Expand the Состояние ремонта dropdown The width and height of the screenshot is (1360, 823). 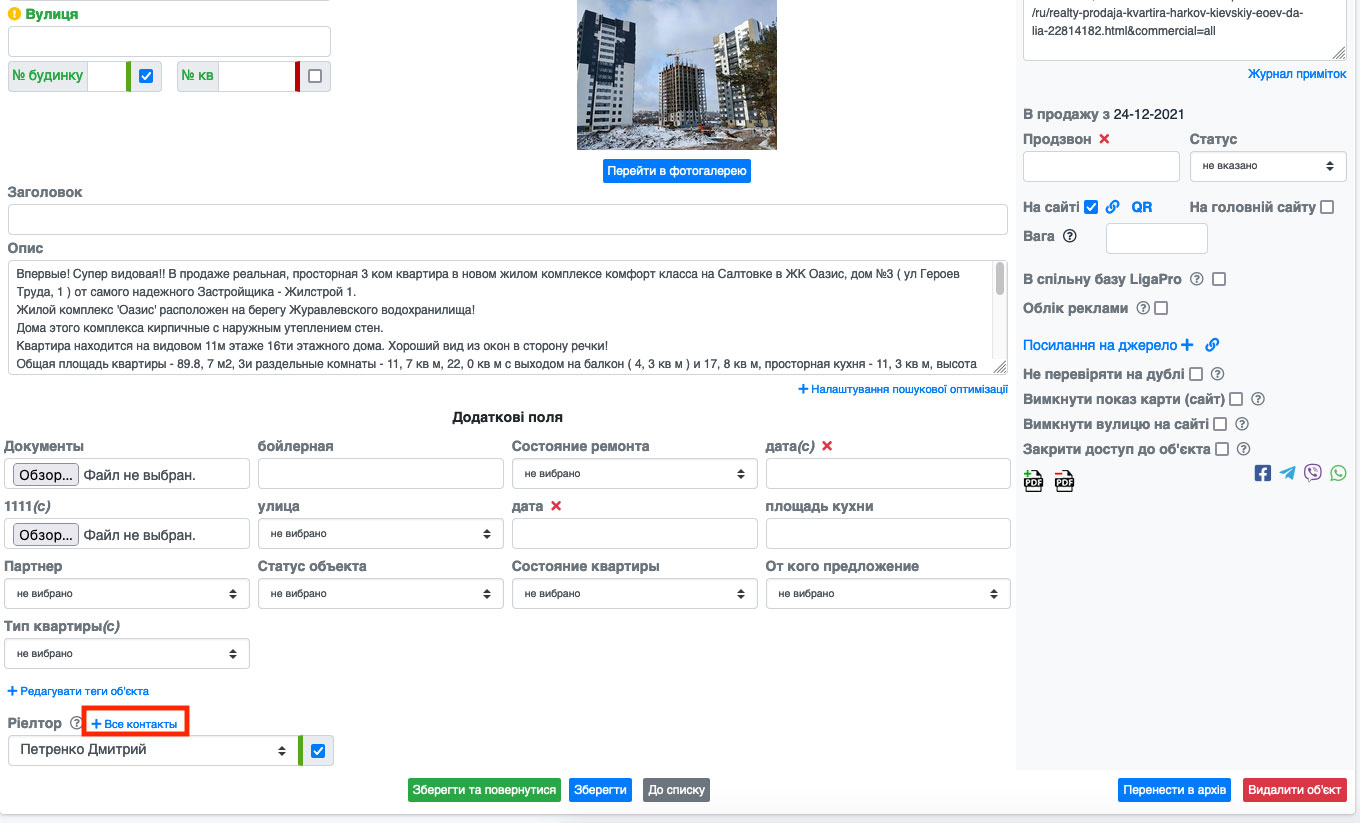click(x=634, y=474)
